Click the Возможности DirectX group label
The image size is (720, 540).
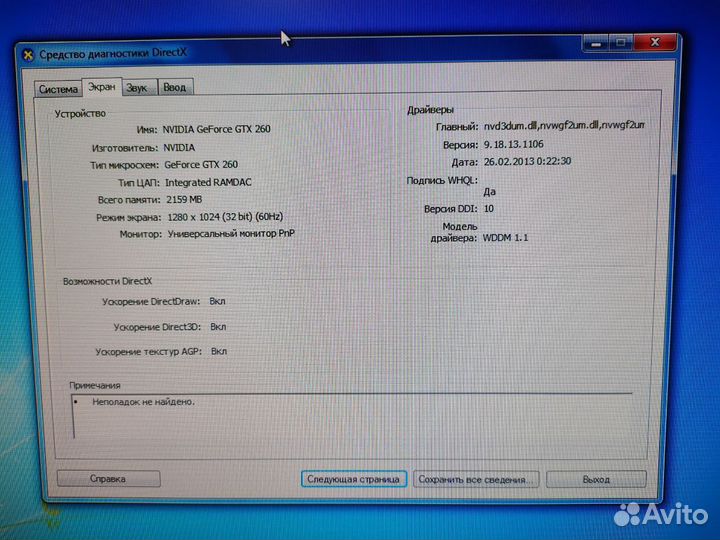tap(107, 281)
